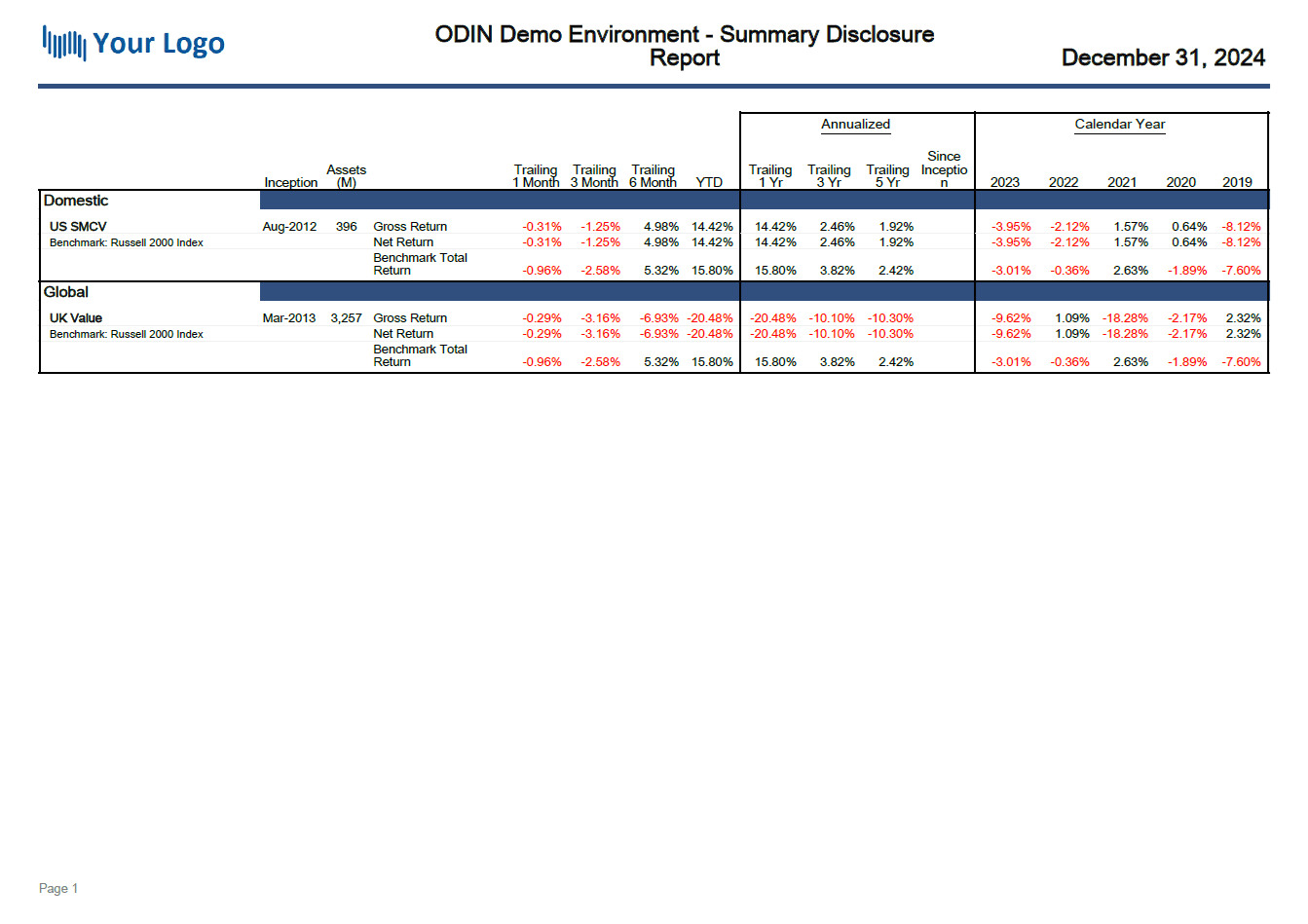Click the Calendar Year group header
The height and width of the screenshot is (924, 1308).
tap(1119, 124)
